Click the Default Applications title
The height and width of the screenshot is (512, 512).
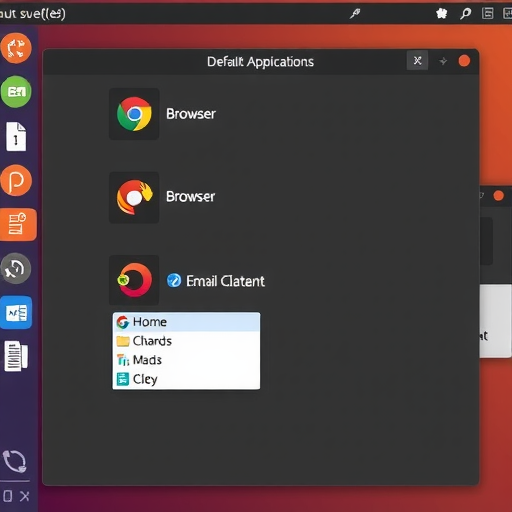tap(260, 62)
